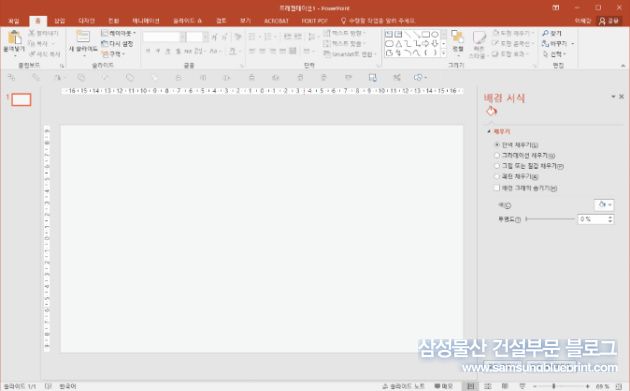
Task: Select the Down Arrow shape in gallery
Action: (435, 43)
